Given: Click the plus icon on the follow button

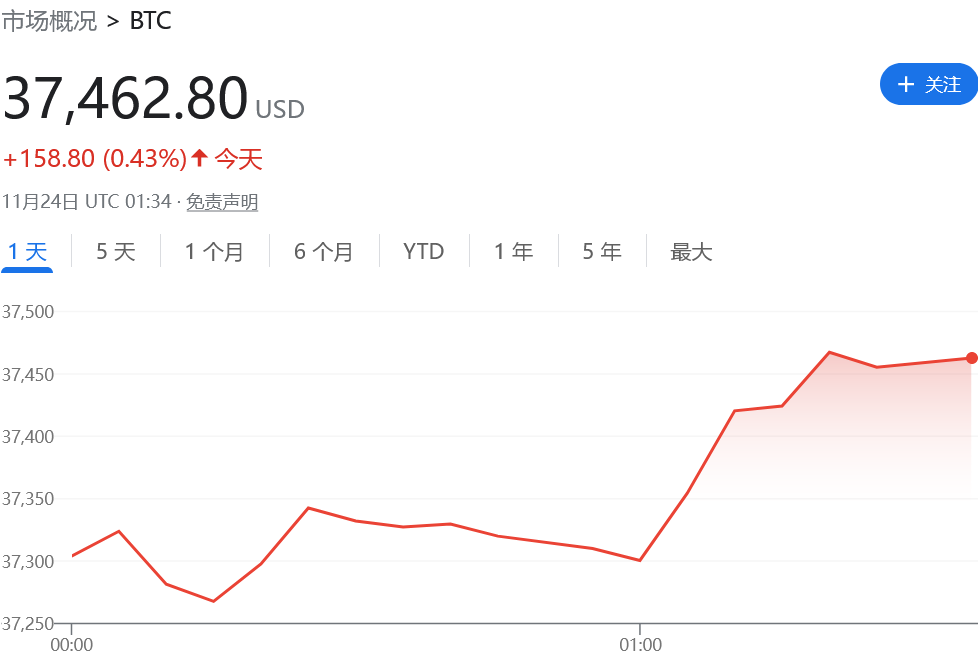Looking at the screenshot, I should pyautogui.click(x=906, y=84).
